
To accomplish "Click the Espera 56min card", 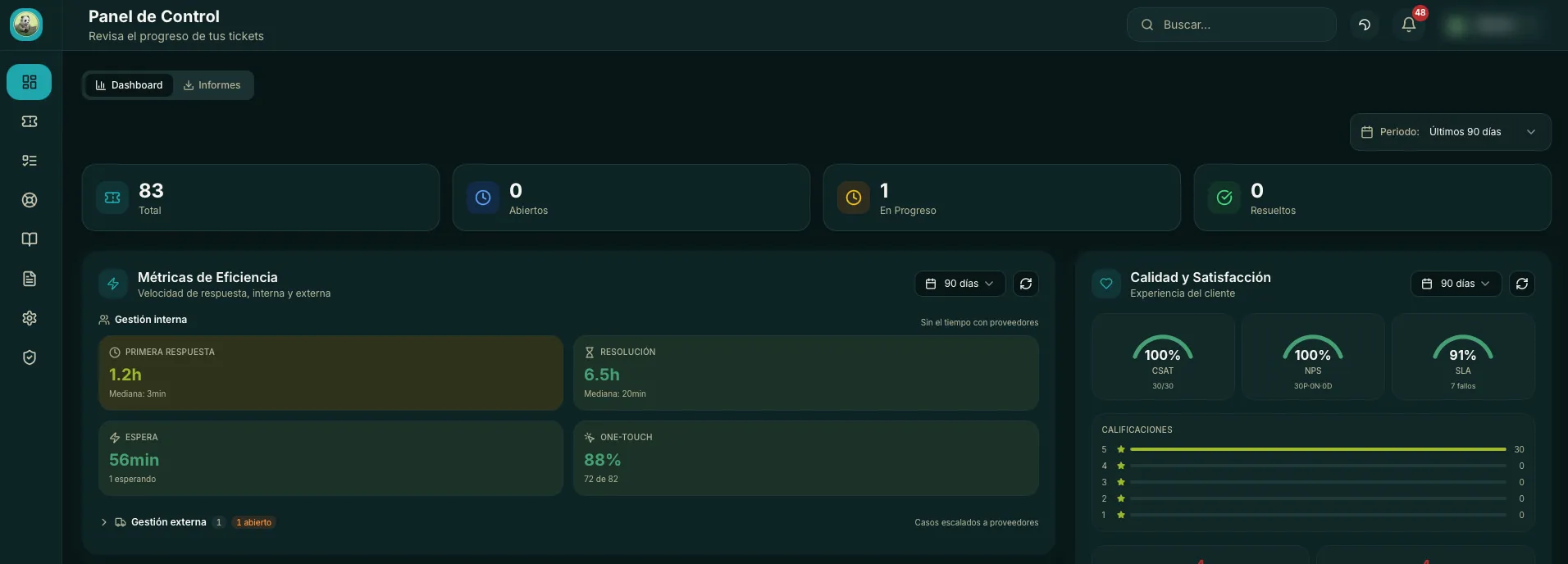I will point(330,458).
